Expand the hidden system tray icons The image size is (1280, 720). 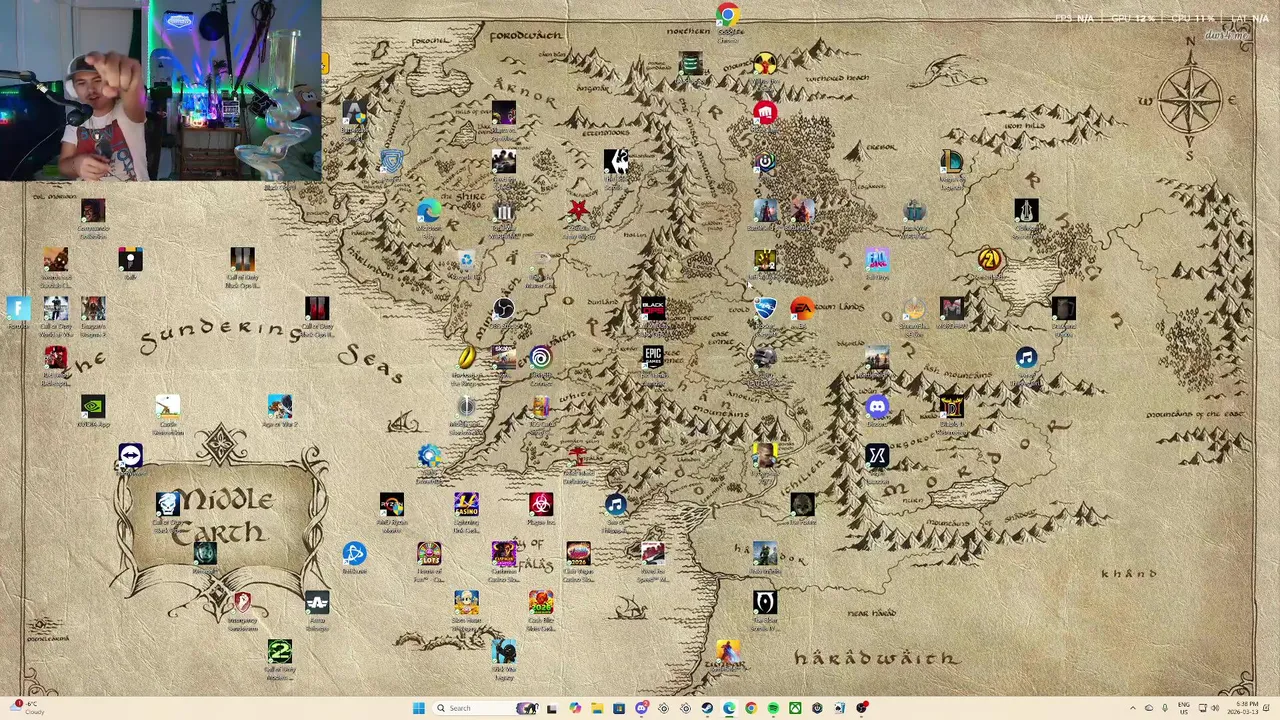click(x=1133, y=708)
